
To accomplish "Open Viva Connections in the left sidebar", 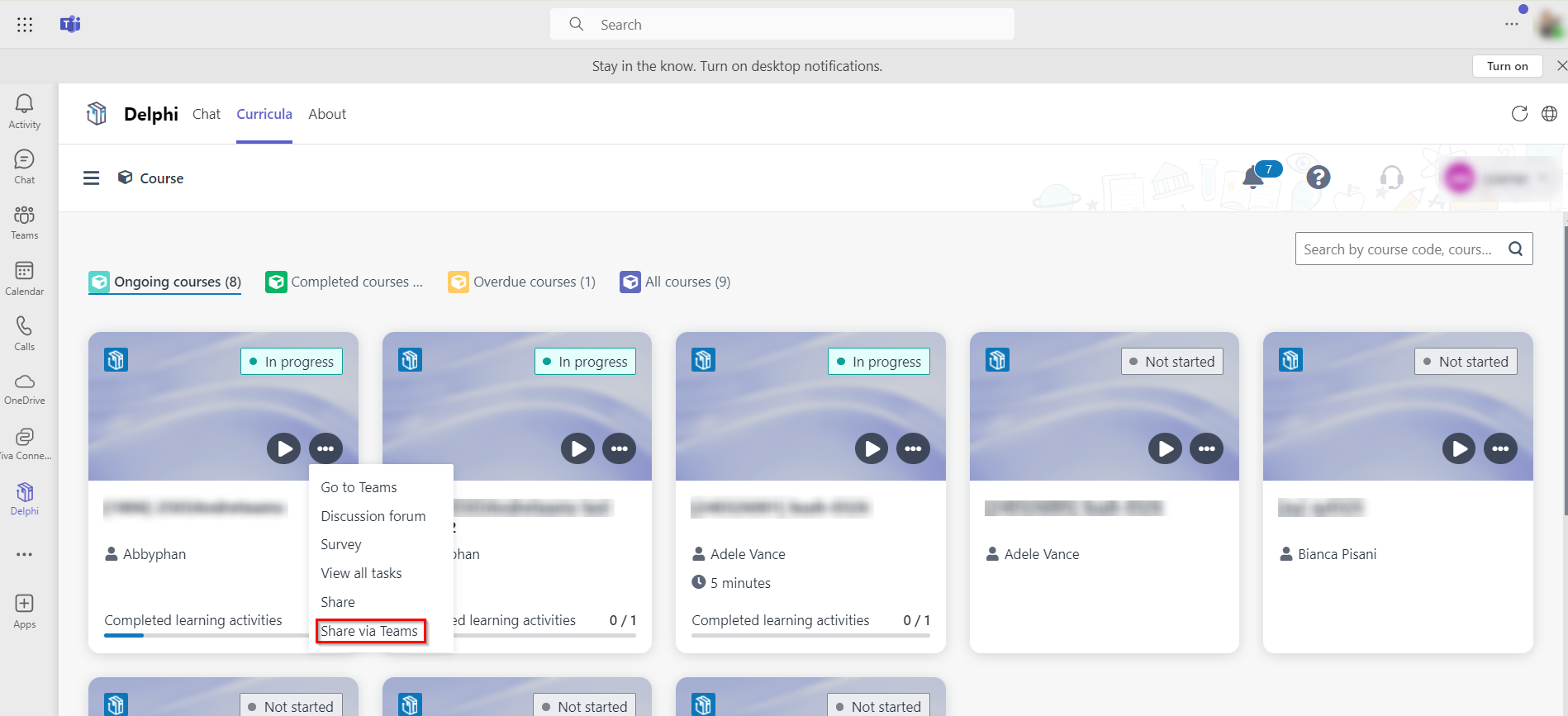I will [x=25, y=444].
